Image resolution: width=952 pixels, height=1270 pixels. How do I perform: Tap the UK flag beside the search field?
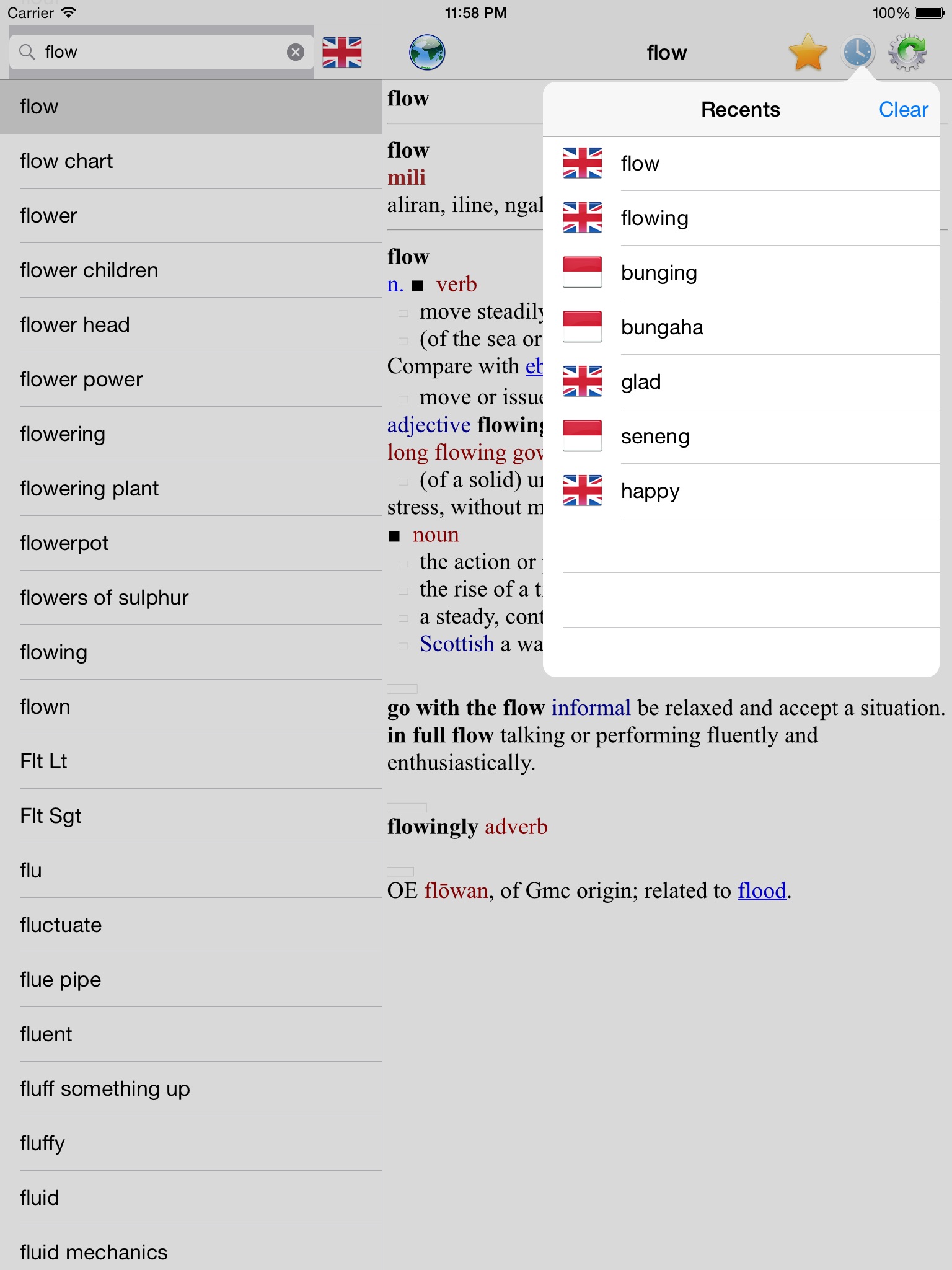[x=342, y=53]
